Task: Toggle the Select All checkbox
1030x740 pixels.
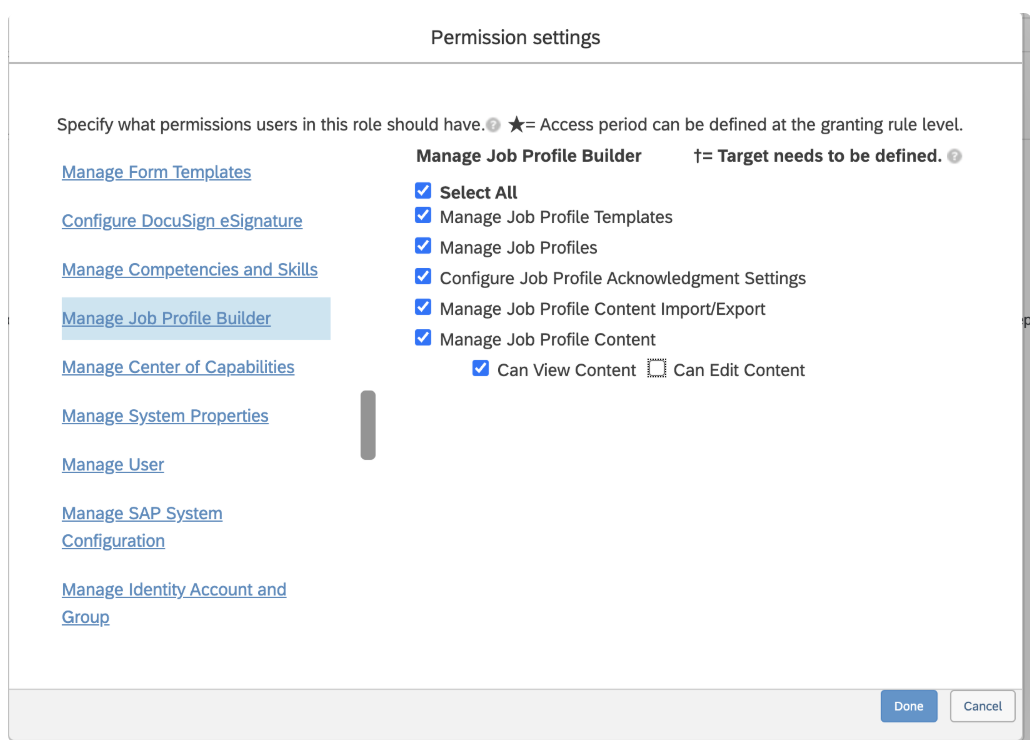Action: click(x=423, y=191)
